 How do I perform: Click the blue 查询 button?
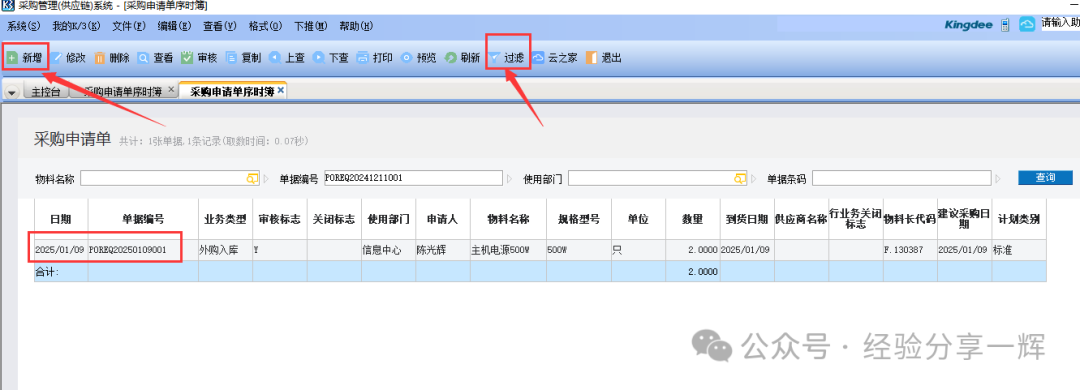1045,178
